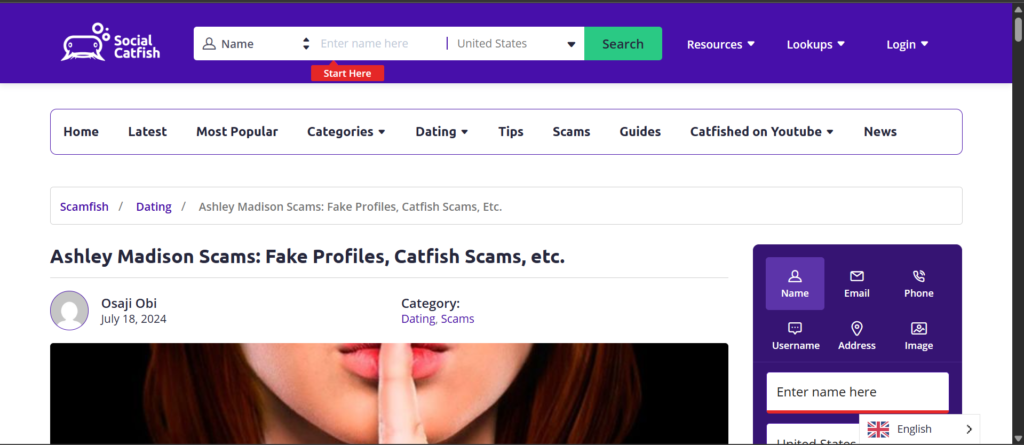The width and height of the screenshot is (1024, 445).
Task: Expand the Dating dropdown in nav bar
Action: point(441,131)
